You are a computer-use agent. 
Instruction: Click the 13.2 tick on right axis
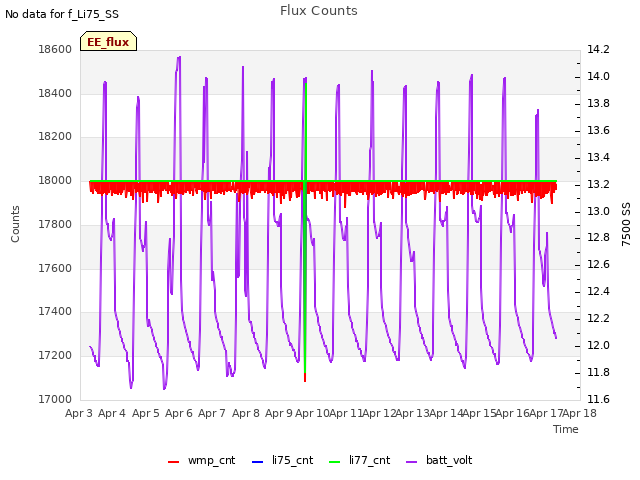pyautogui.click(x=598, y=184)
